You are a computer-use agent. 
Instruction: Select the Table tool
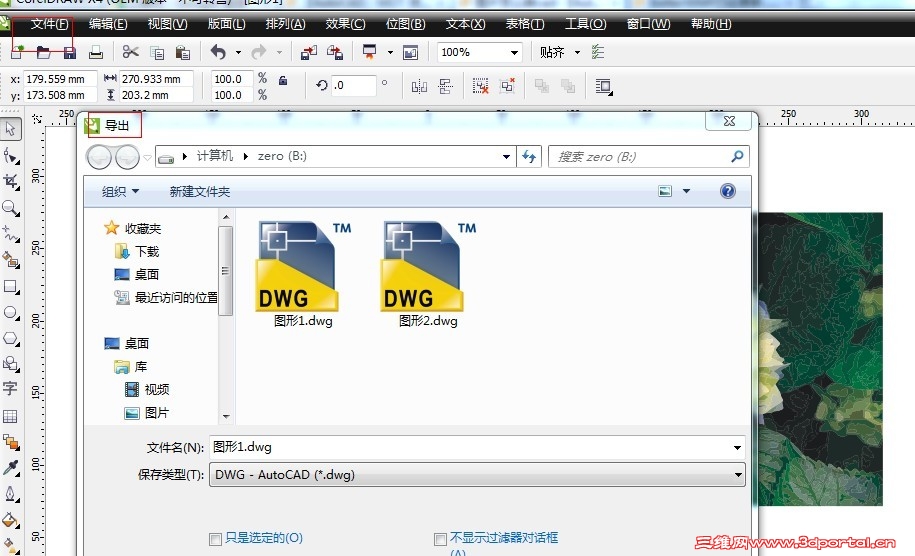point(10,417)
